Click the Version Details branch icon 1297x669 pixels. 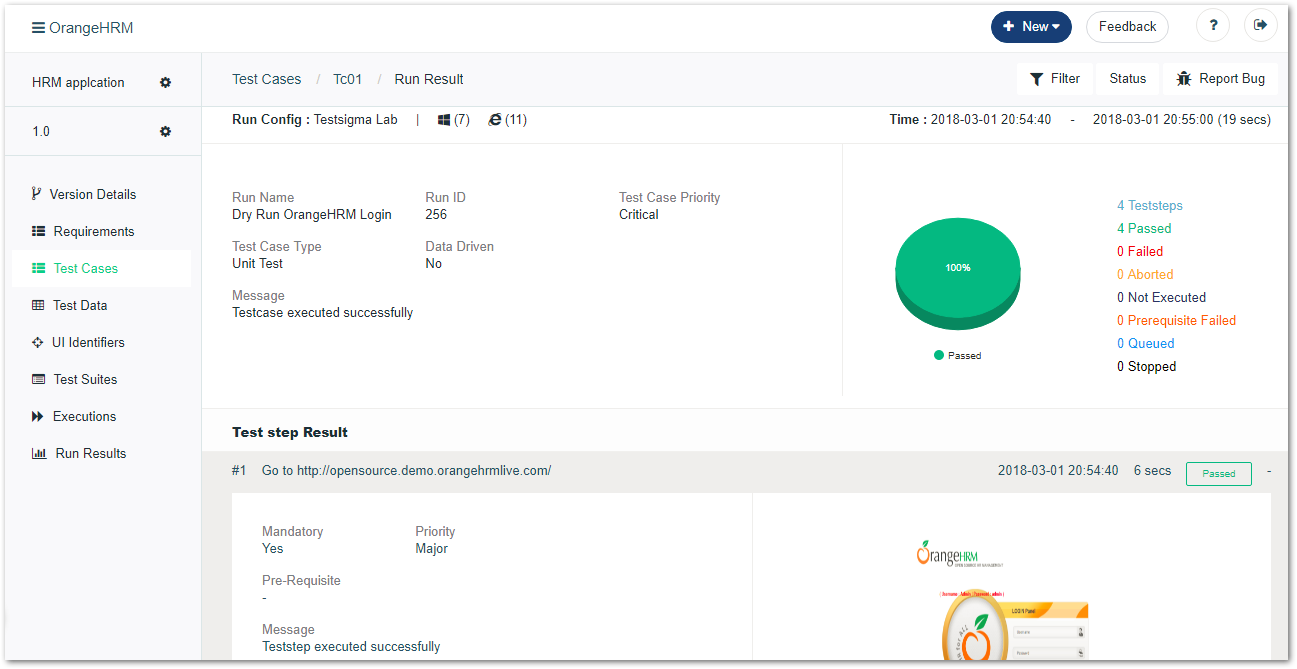coord(37,194)
